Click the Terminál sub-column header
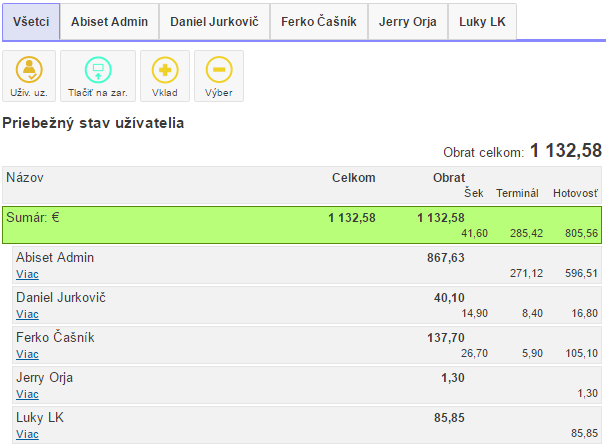 tap(518, 193)
